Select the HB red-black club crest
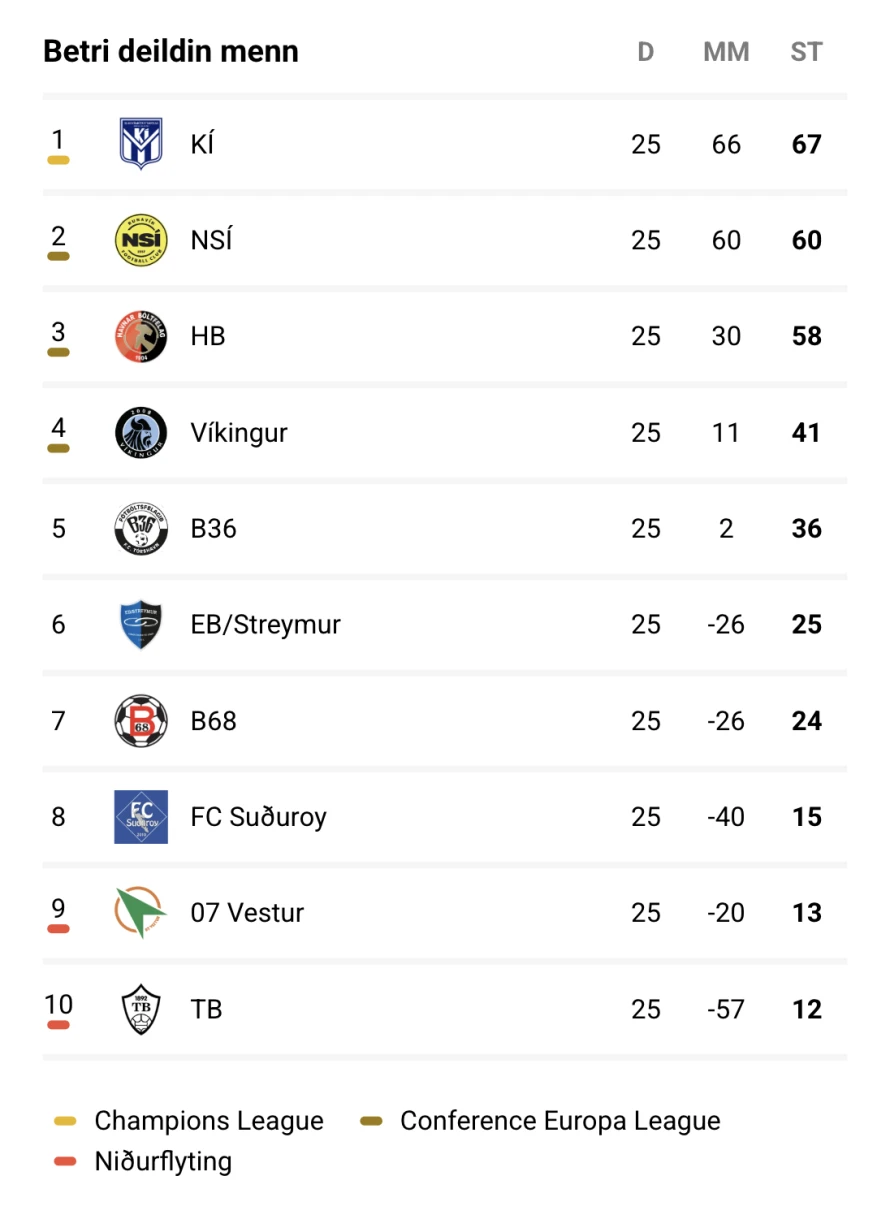Screen dimensions: 890x1215 tap(140, 336)
